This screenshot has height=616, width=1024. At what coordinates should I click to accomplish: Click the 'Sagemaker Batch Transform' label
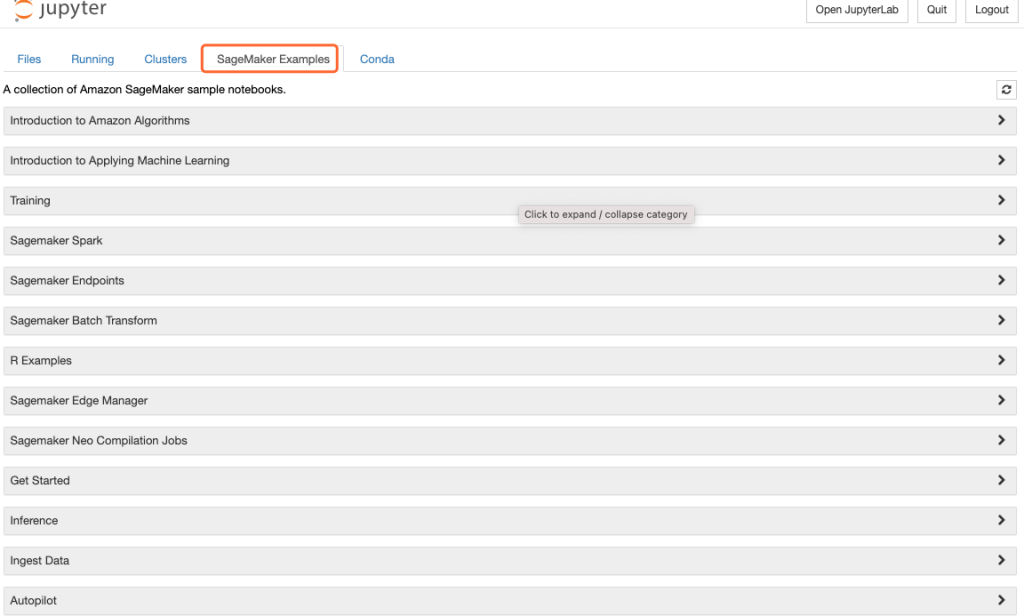84,321
